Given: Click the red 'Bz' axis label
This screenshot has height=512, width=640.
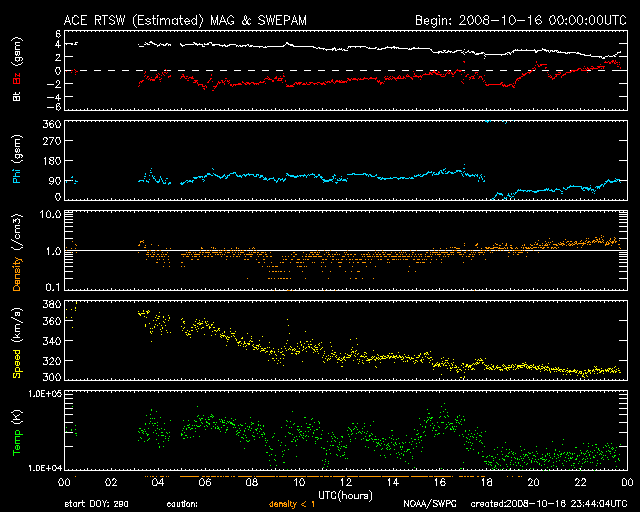Looking at the screenshot, I should (17, 78).
